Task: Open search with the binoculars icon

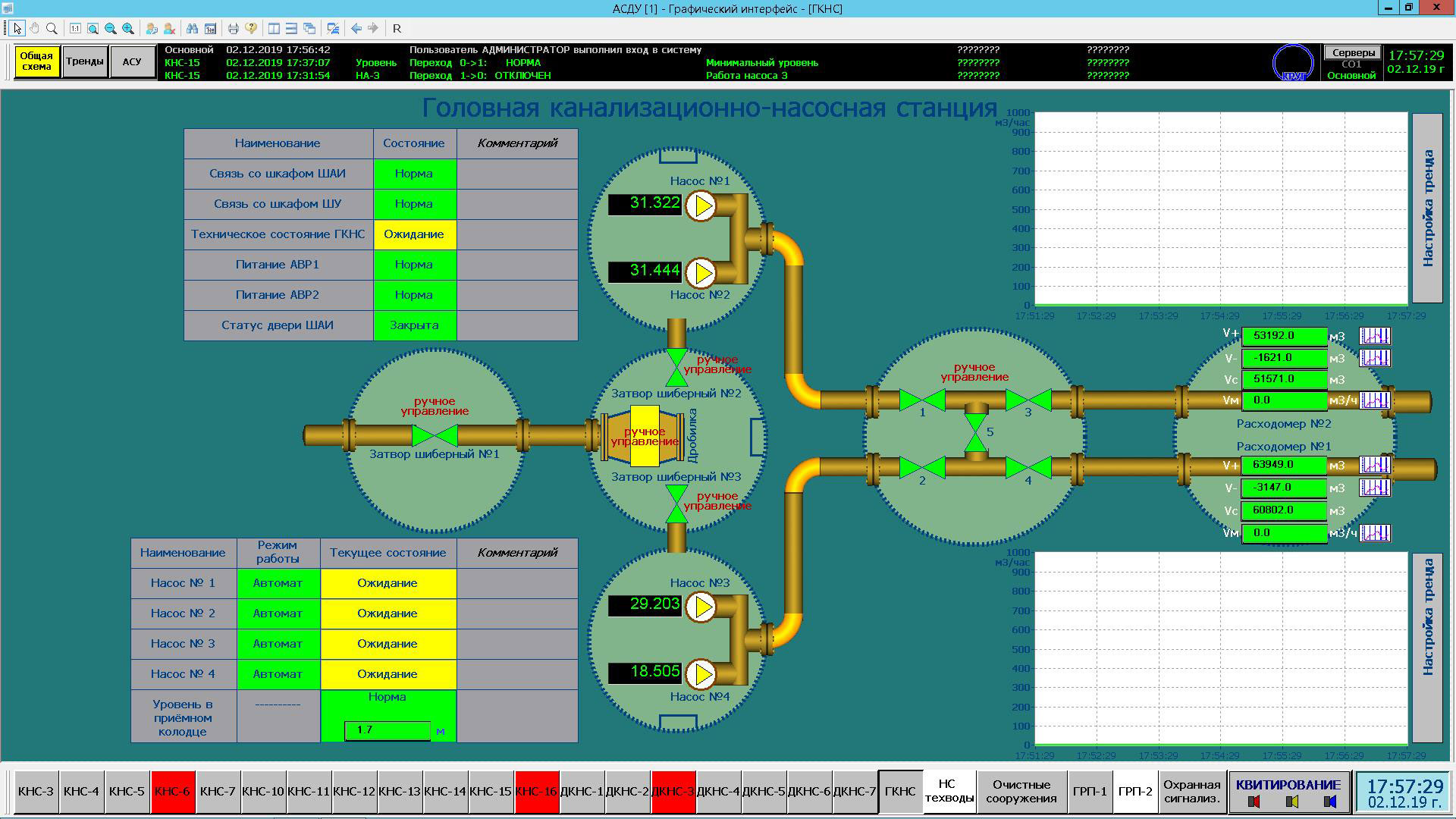Action: [x=193, y=28]
